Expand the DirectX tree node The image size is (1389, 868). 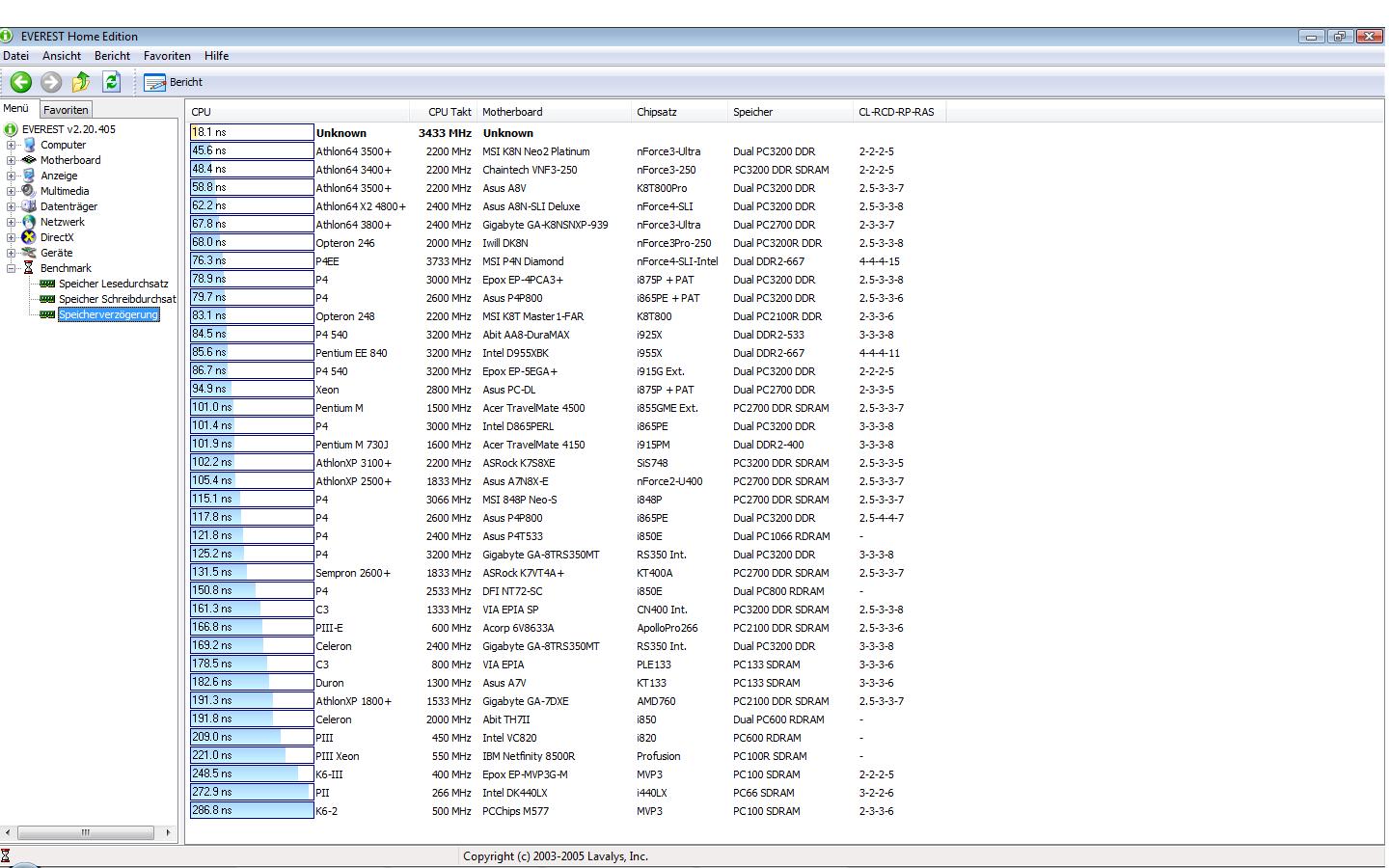[12, 237]
